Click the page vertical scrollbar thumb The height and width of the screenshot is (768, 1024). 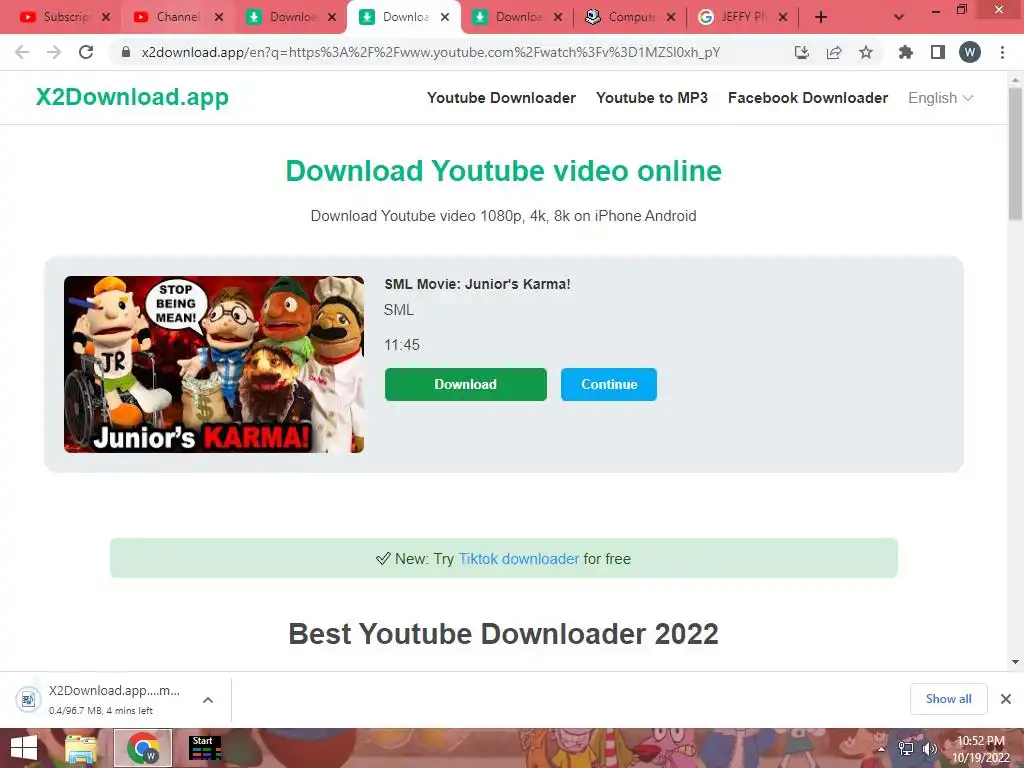1016,154
